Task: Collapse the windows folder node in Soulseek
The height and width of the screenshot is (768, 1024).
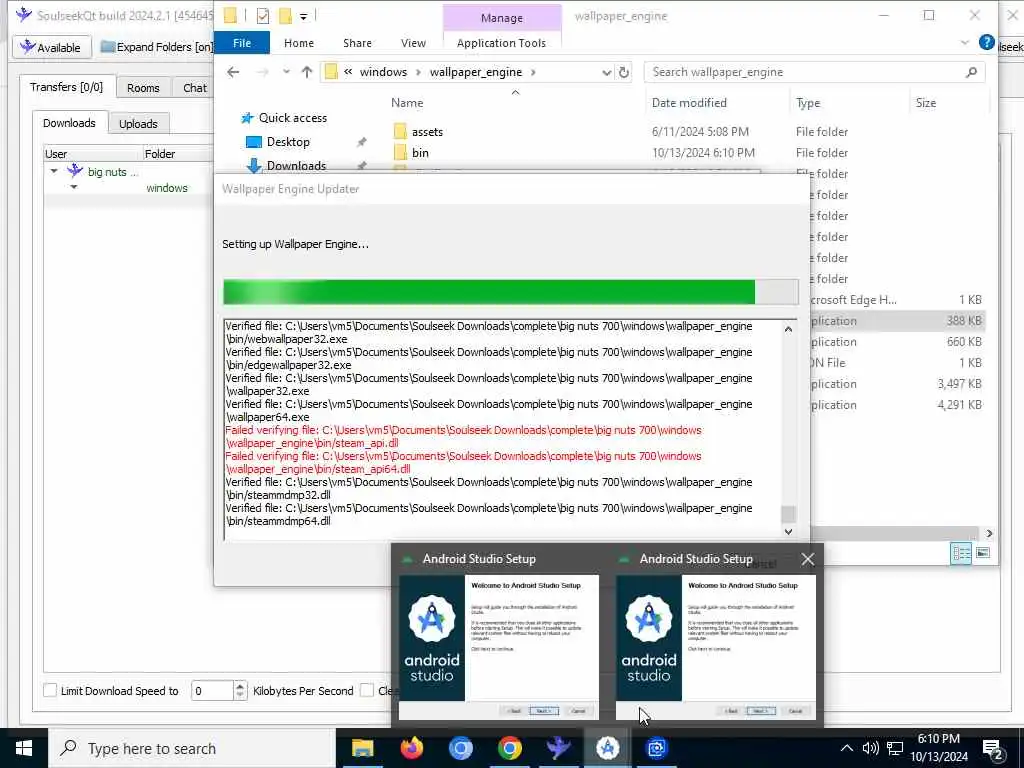Action: [74, 187]
